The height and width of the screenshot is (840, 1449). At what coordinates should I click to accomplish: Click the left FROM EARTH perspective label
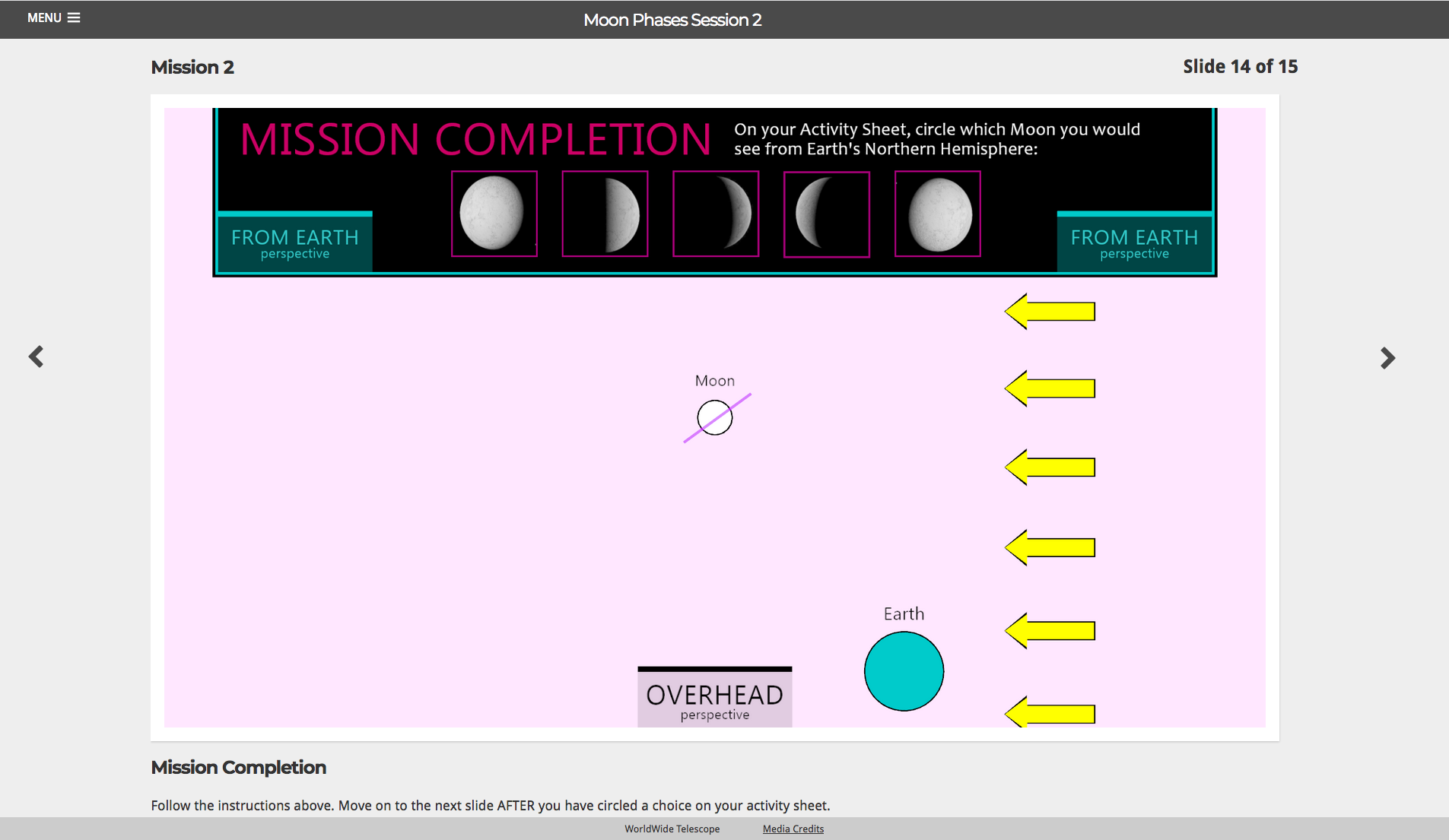(294, 243)
